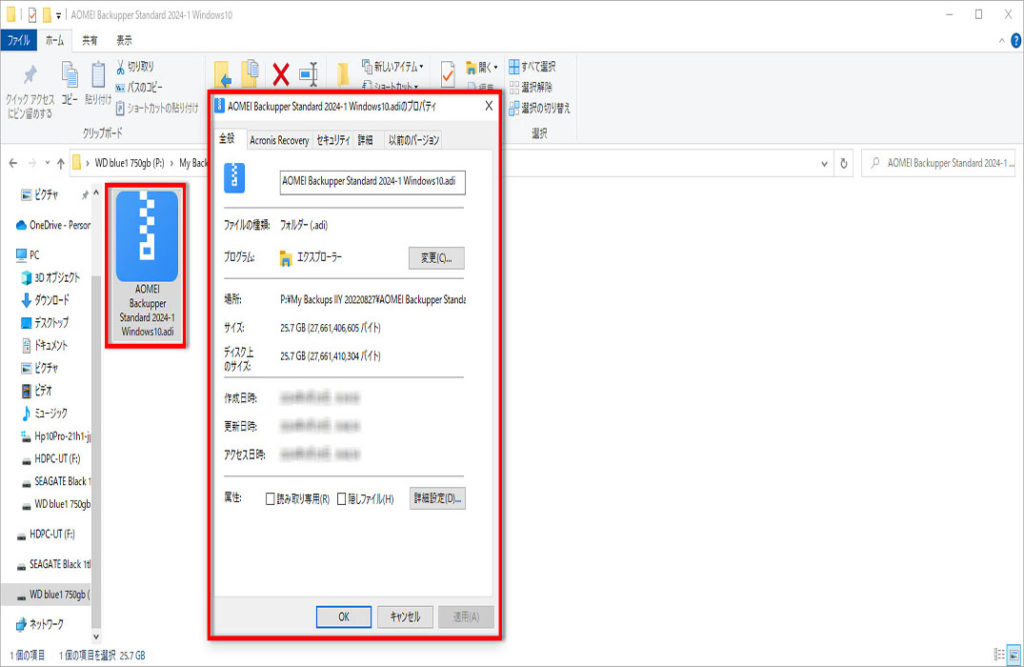The image size is (1024, 667).
Task: Toggle the 読み取り専用 checkbox
Action: [x=271, y=499]
